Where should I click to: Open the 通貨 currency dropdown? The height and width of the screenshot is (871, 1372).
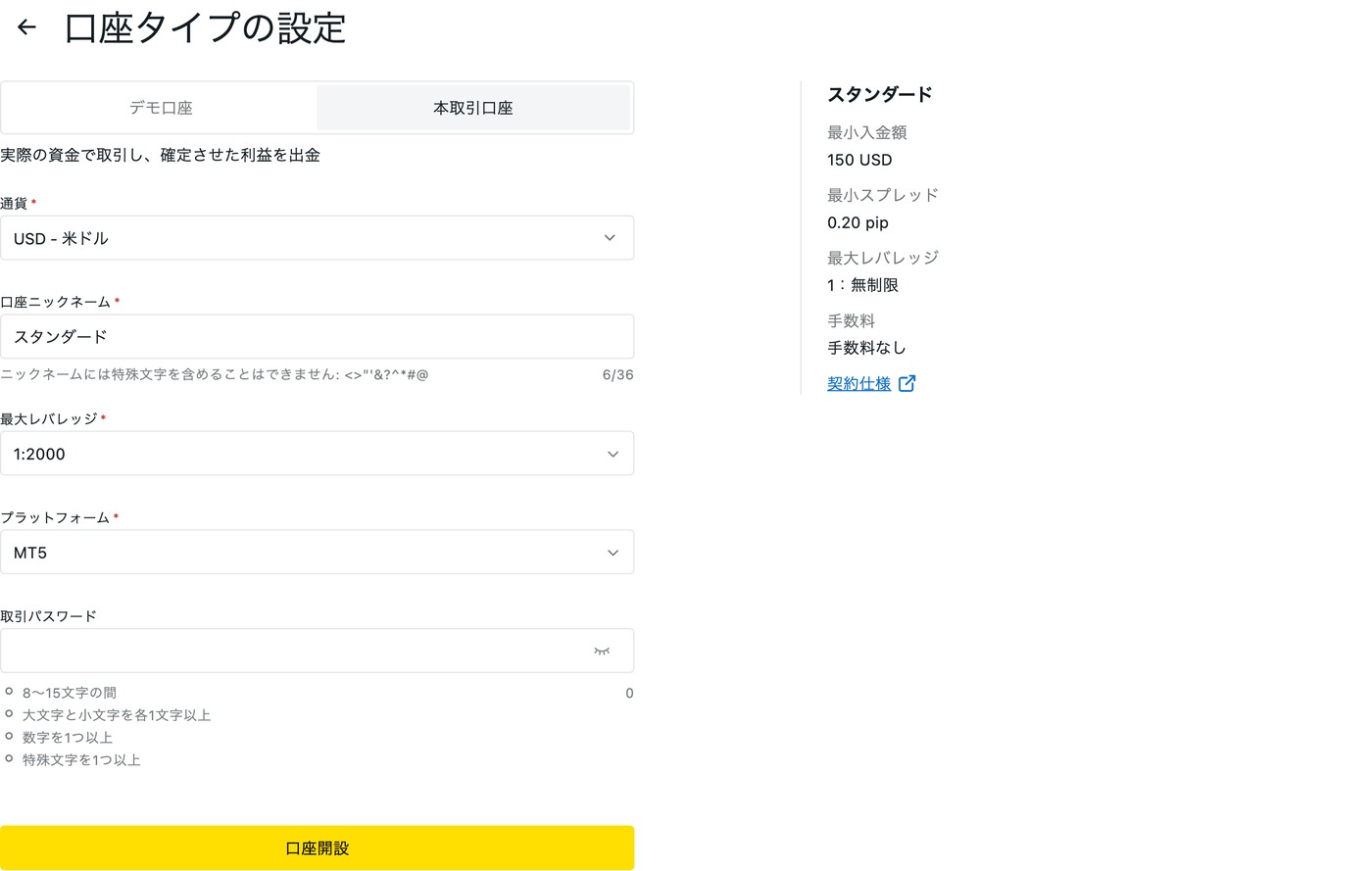tap(317, 238)
